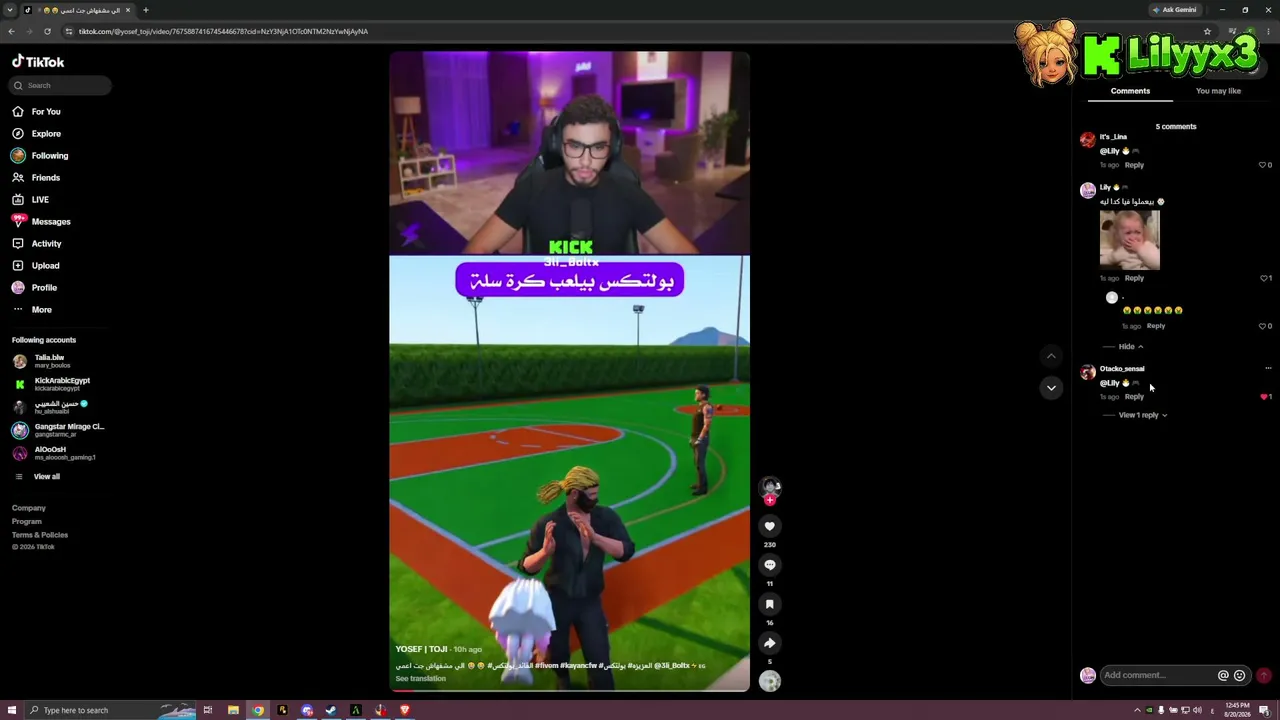
Task: Open the Upload page
Action: (x=37, y=266)
